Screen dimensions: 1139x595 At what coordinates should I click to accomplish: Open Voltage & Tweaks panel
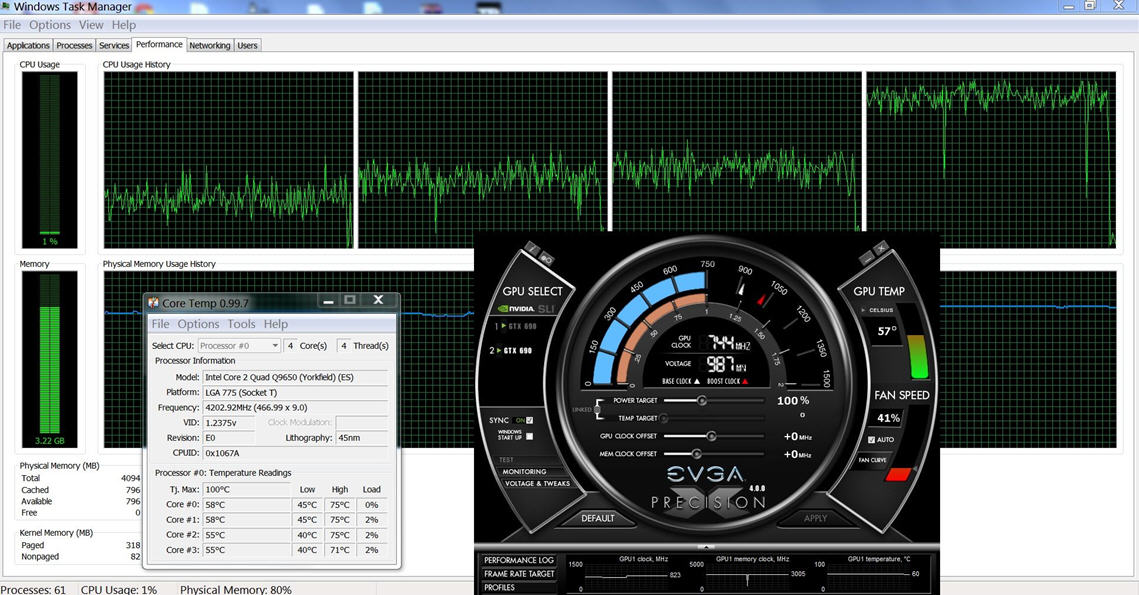click(x=538, y=483)
